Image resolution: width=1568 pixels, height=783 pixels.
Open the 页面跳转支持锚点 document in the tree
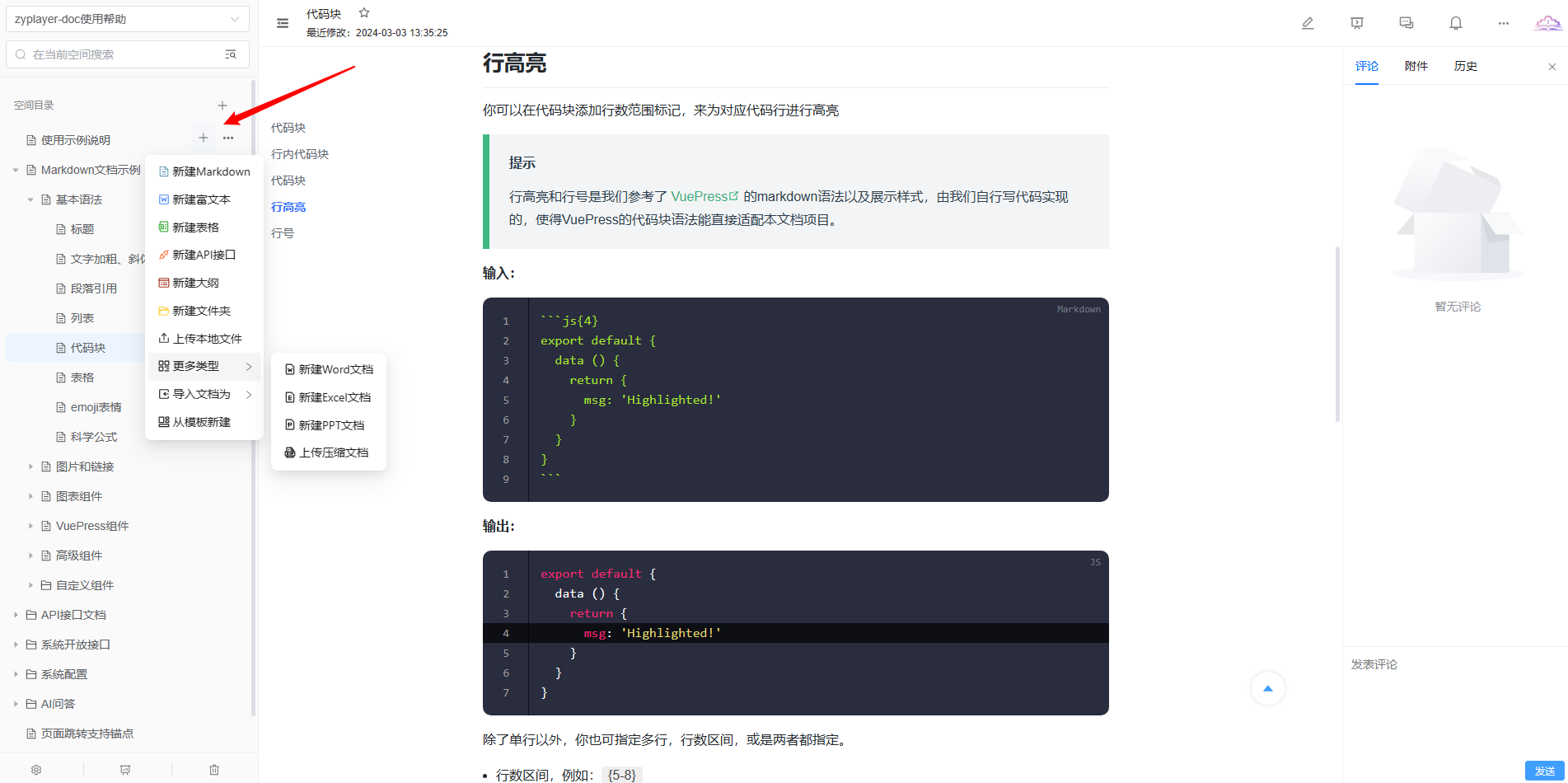(x=87, y=734)
